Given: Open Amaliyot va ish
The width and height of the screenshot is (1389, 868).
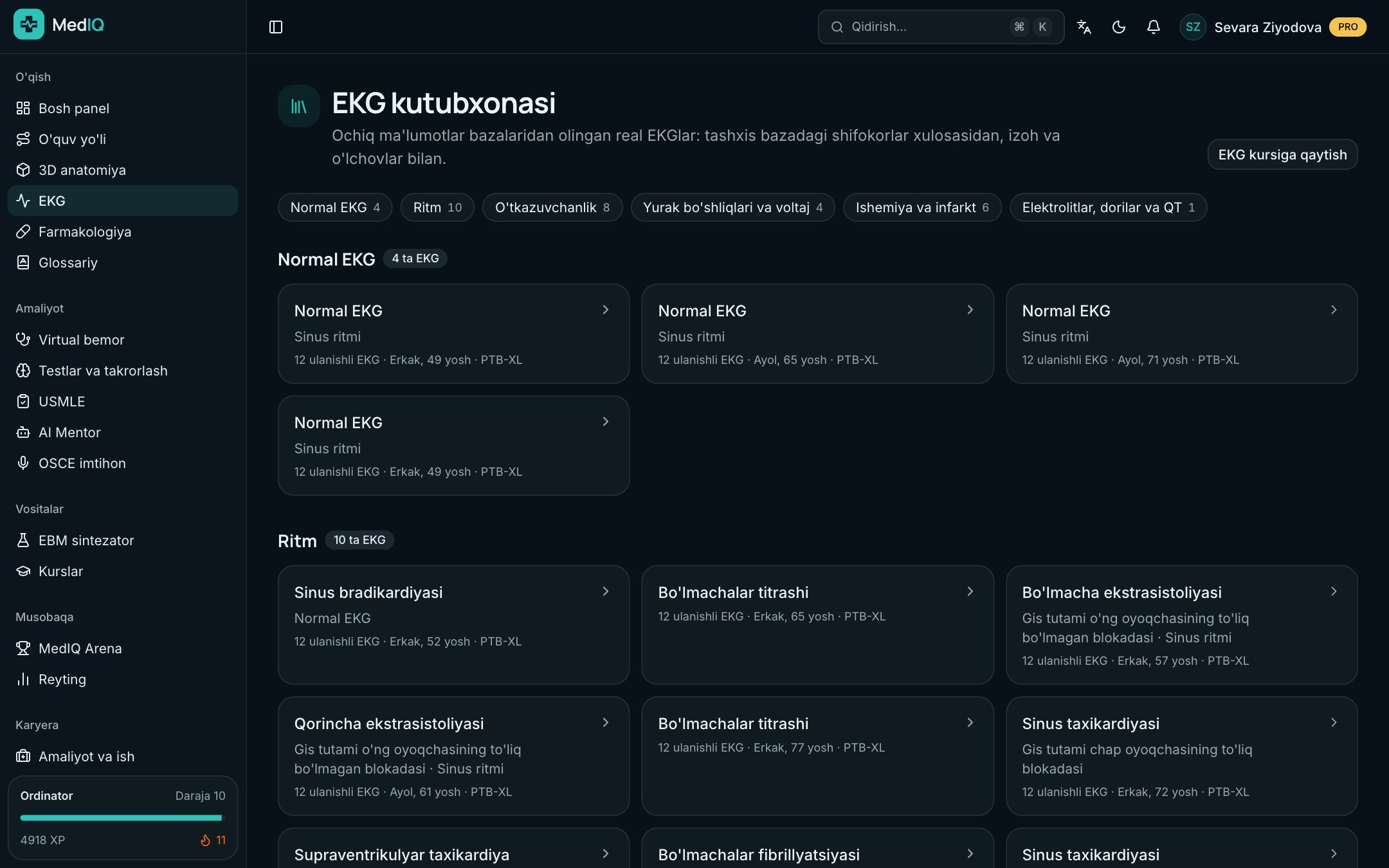Looking at the screenshot, I should (x=123, y=756).
